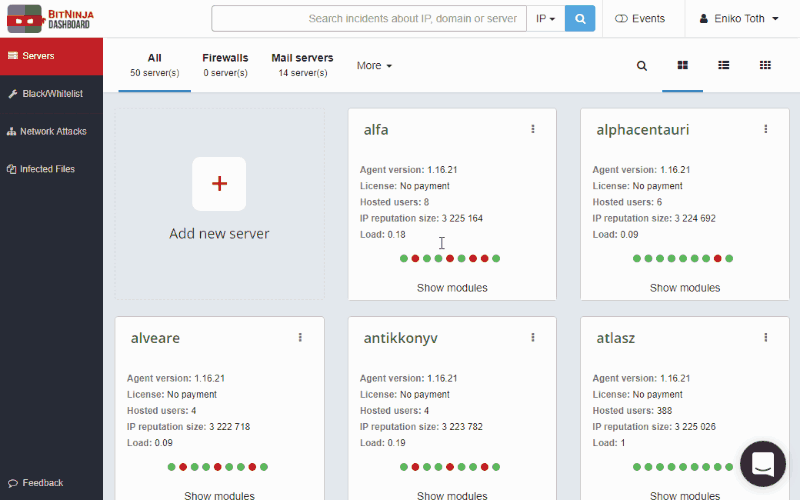Select the Firewalls tab
The height and width of the screenshot is (500, 800).
225,65
